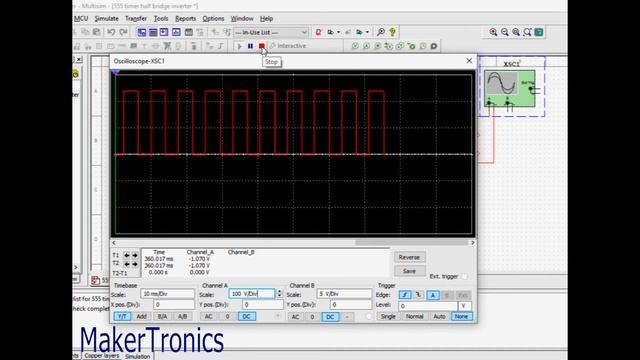Move cursor T2 left with arrow
The image size is (640, 360).
point(127,264)
